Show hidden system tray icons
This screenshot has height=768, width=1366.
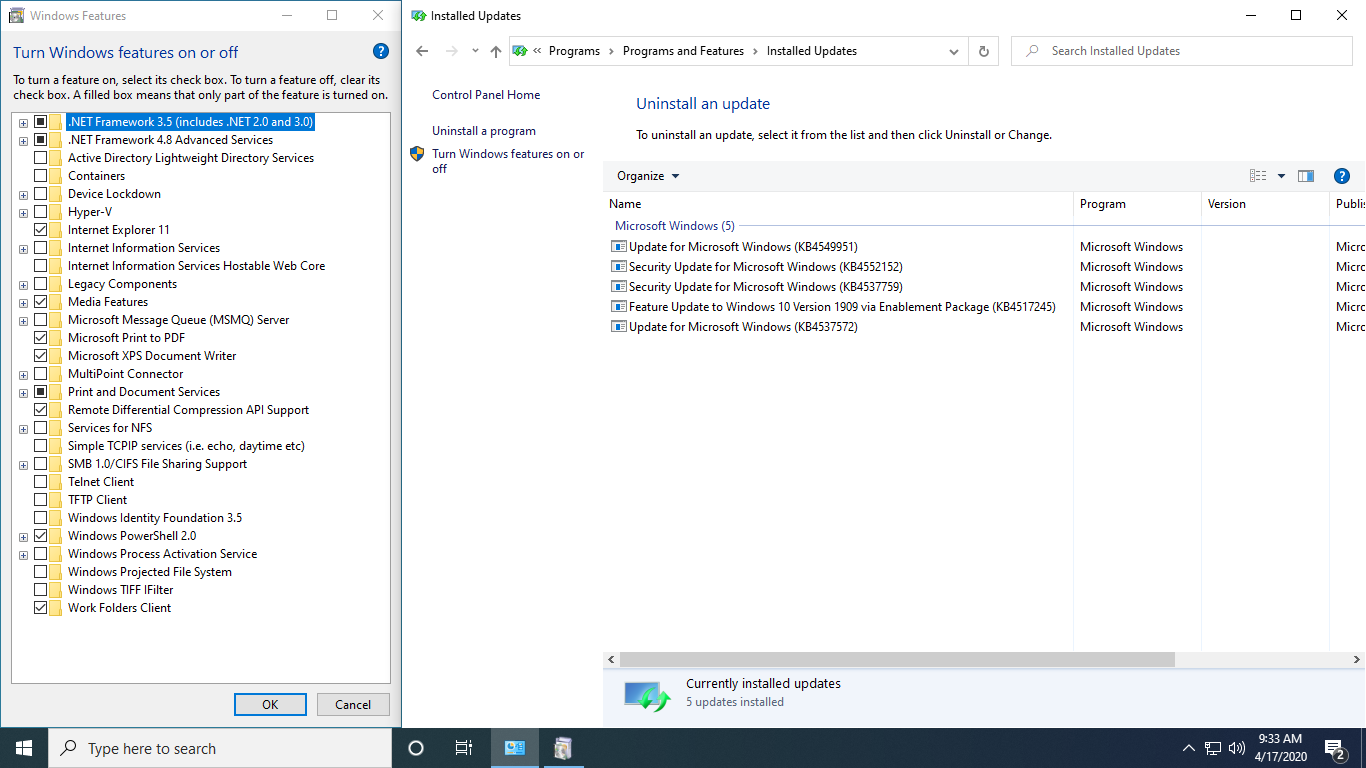coord(1188,748)
